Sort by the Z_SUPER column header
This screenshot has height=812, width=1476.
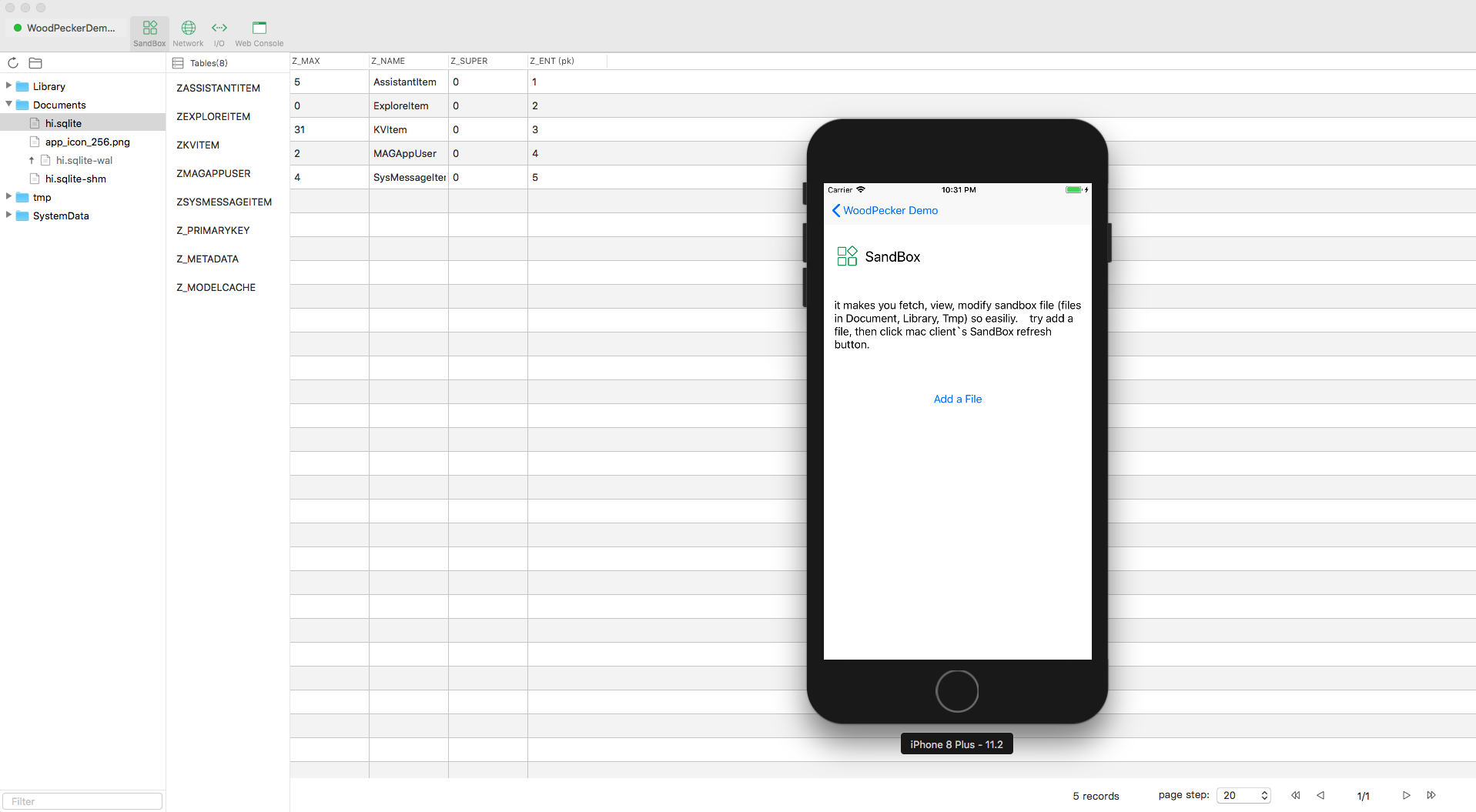pos(488,61)
